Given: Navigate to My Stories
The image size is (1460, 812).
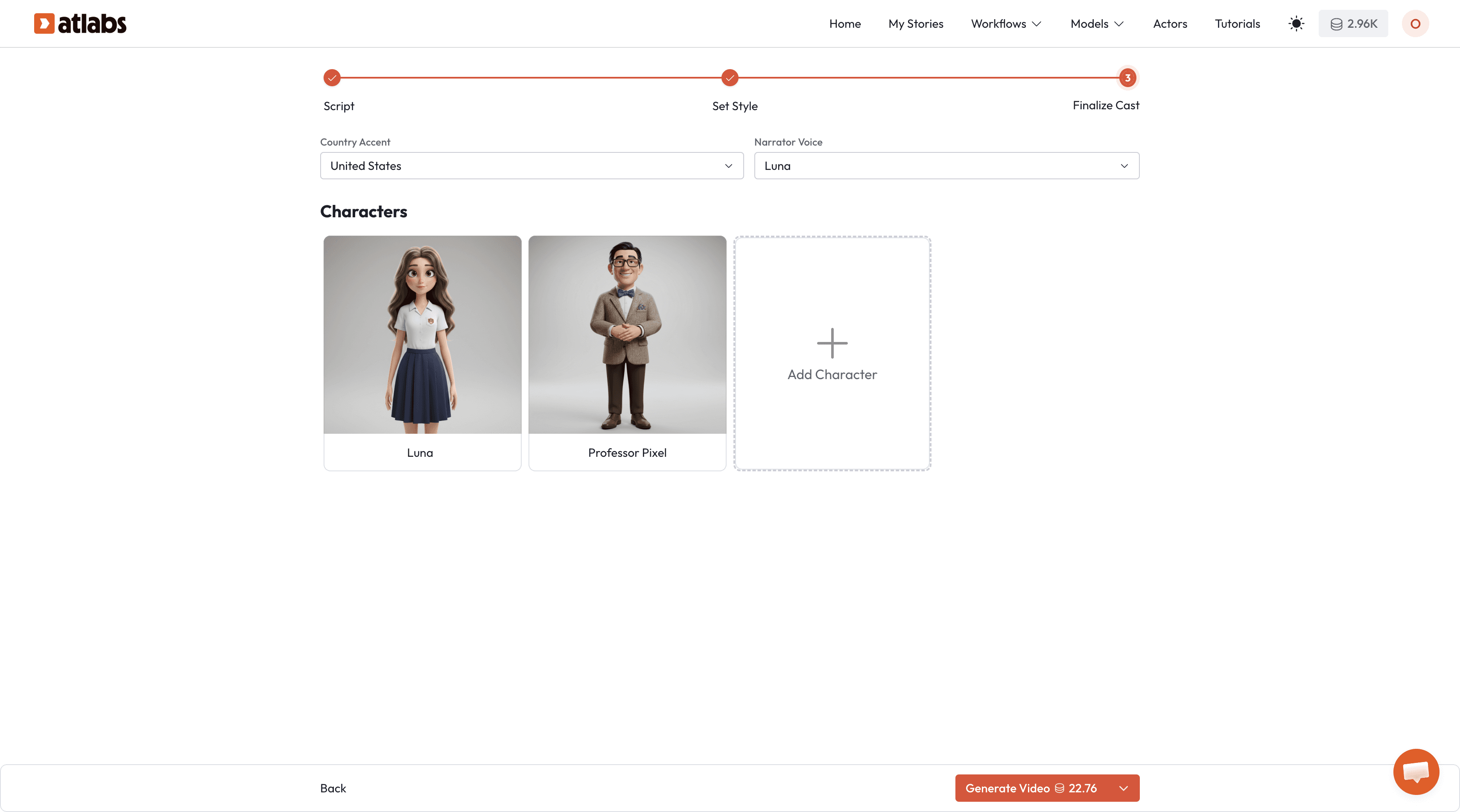Looking at the screenshot, I should pyautogui.click(x=915, y=24).
